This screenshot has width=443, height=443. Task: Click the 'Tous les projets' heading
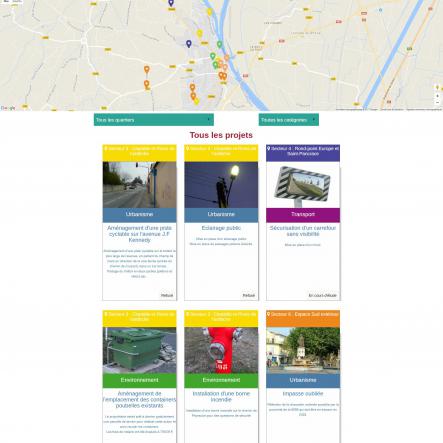coord(221,135)
